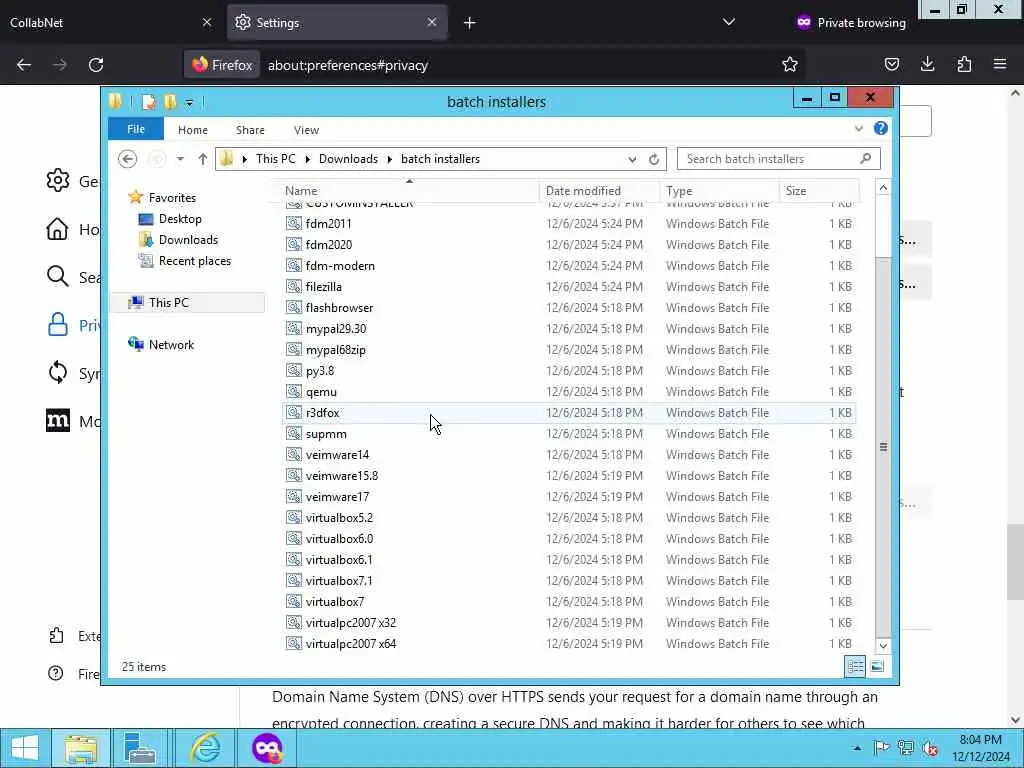
Task: Sort files by Date modified column
Action: pos(600,191)
